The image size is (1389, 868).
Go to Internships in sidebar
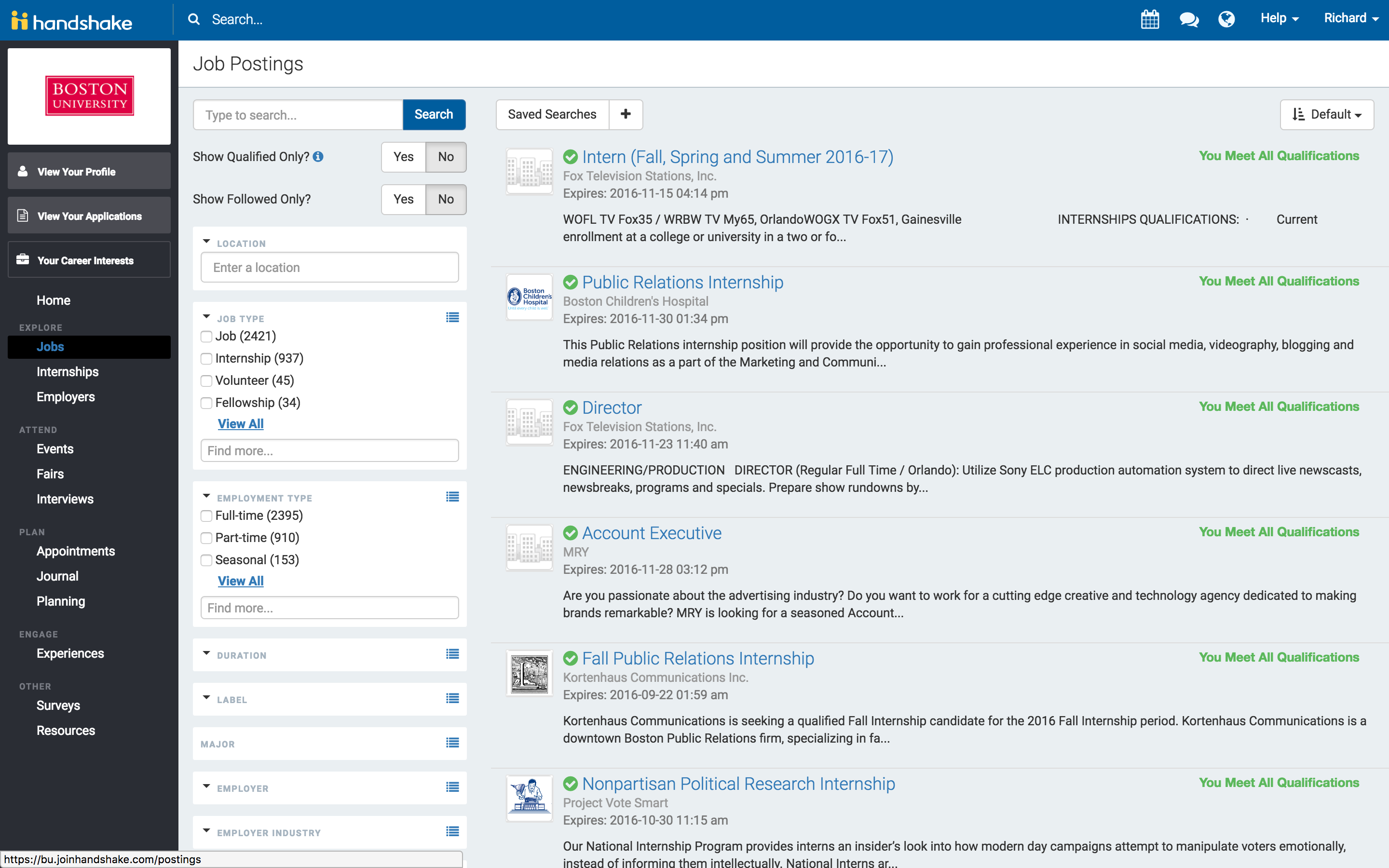[x=68, y=371]
